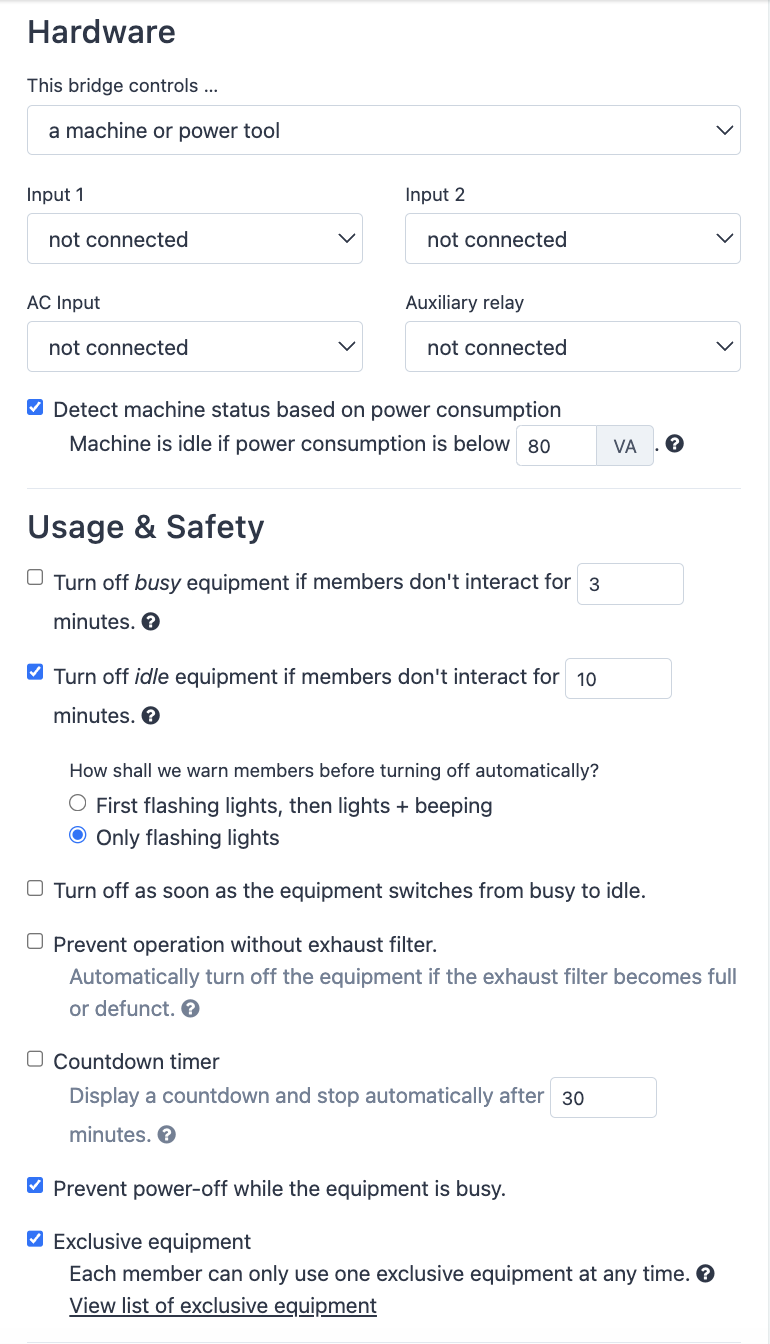Open View list of exclusive equipment link
This screenshot has height=1344, width=770.
click(223, 1306)
